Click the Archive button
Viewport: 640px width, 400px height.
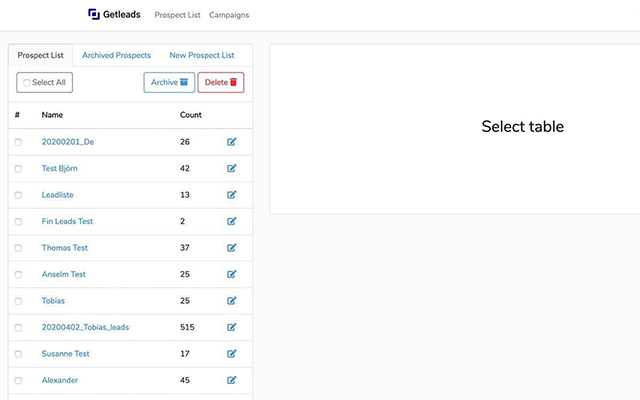(x=169, y=82)
